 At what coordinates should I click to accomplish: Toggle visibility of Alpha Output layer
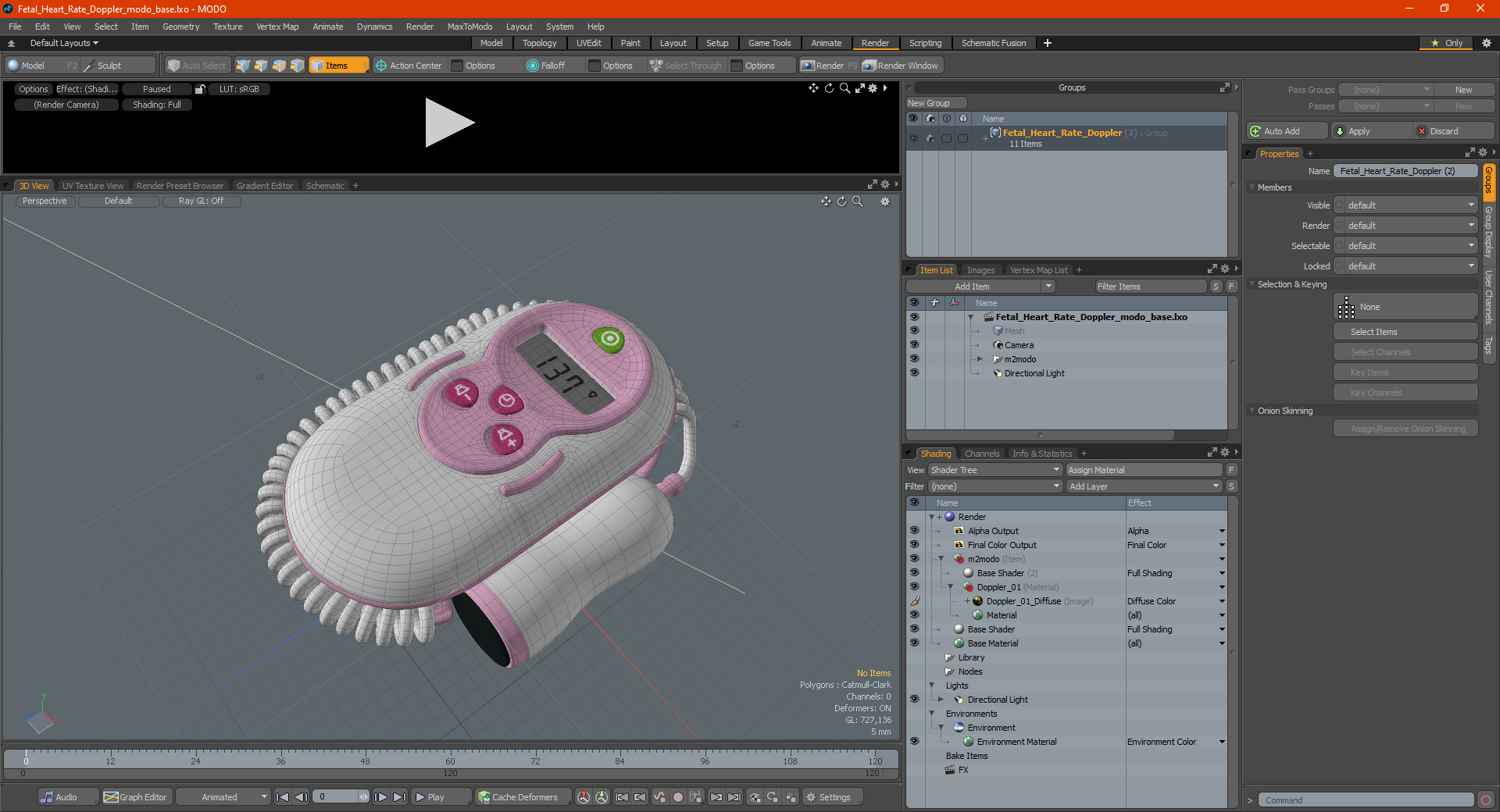click(914, 531)
